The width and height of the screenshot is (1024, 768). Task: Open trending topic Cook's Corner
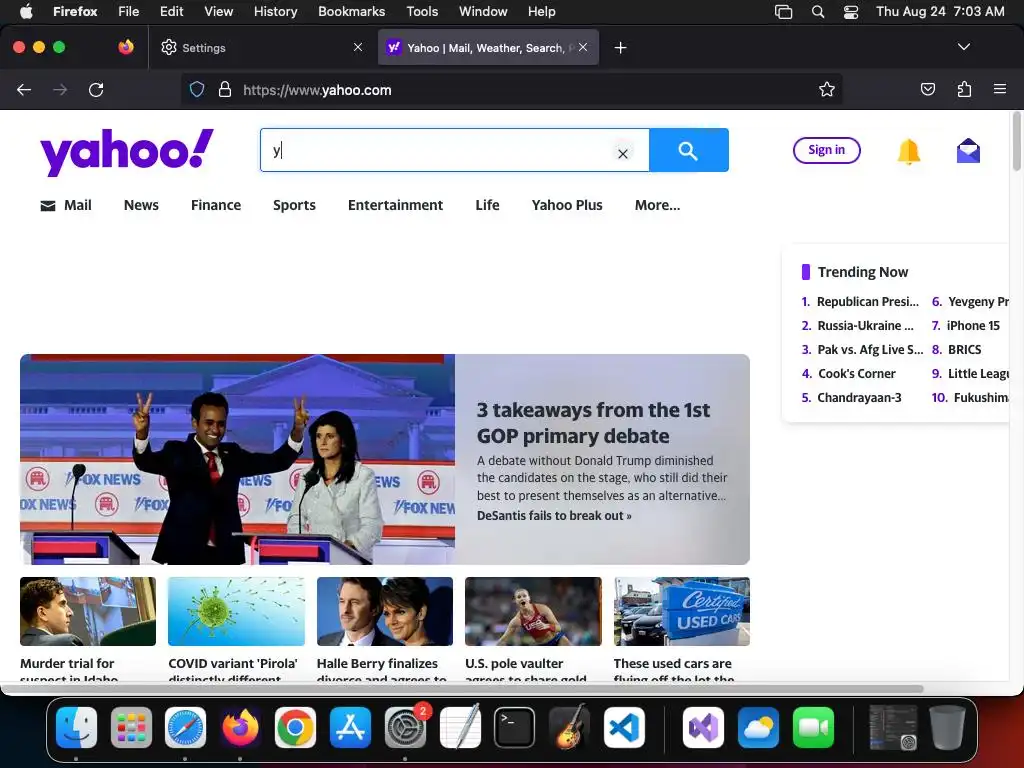pos(857,374)
